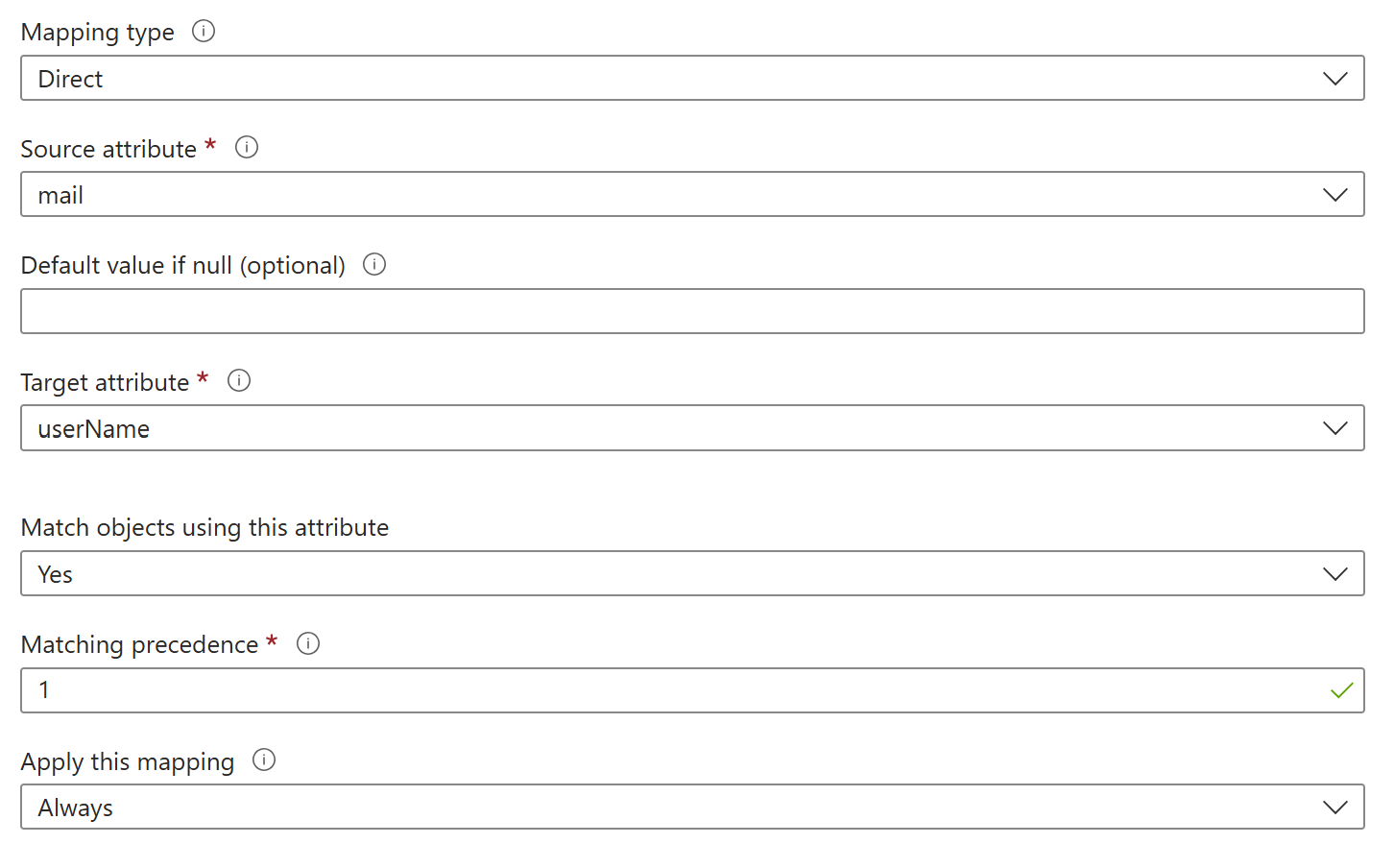Click the Source attribute info icon
The width and height of the screenshot is (1394, 868).
click(x=247, y=147)
